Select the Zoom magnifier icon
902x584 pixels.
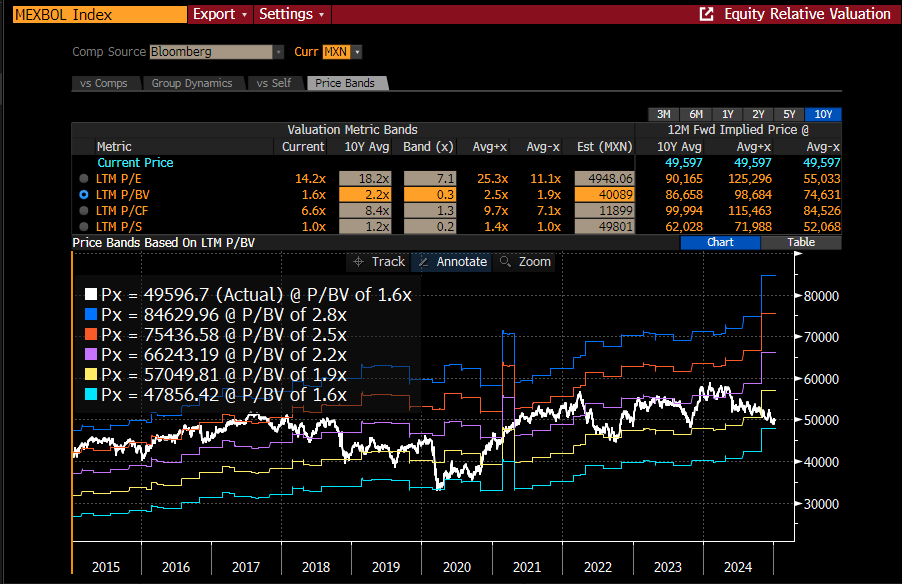pyautogui.click(x=505, y=262)
